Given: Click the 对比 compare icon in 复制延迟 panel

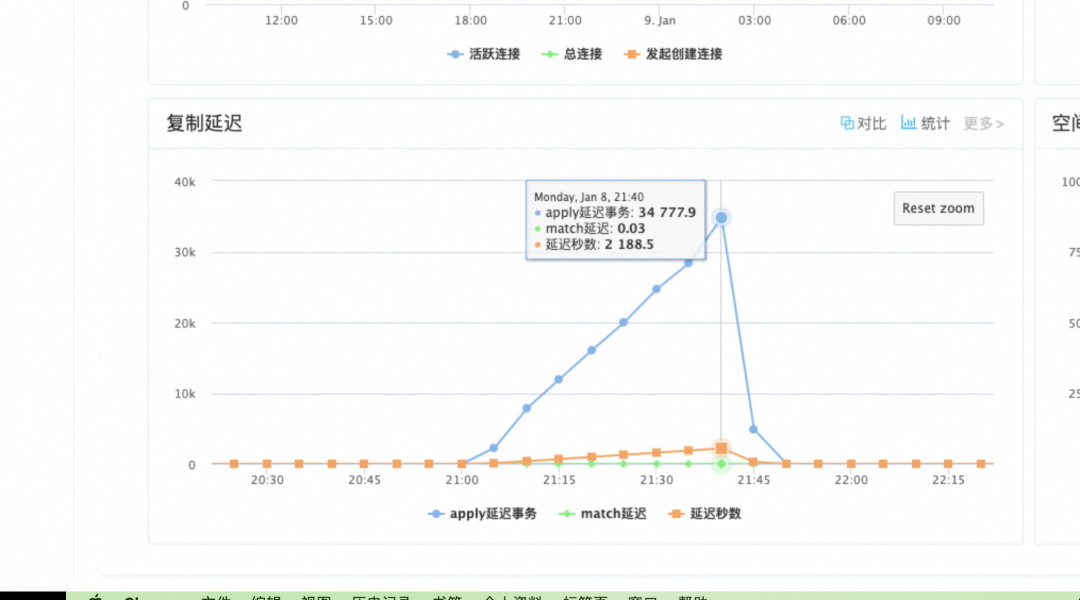Looking at the screenshot, I should coord(847,123).
